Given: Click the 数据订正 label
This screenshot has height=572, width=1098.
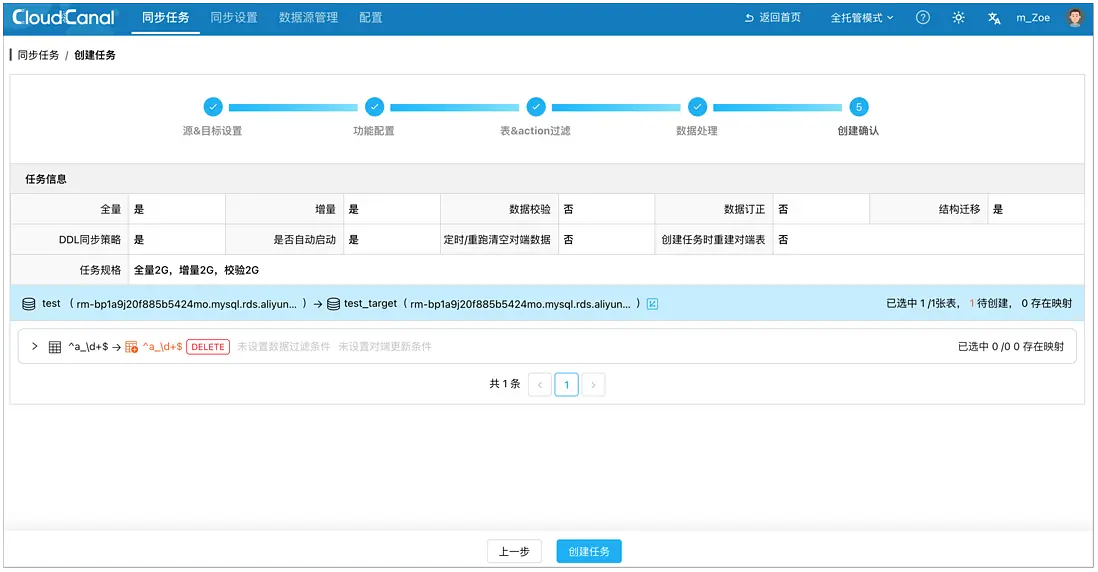Looking at the screenshot, I should click(744, 209).
